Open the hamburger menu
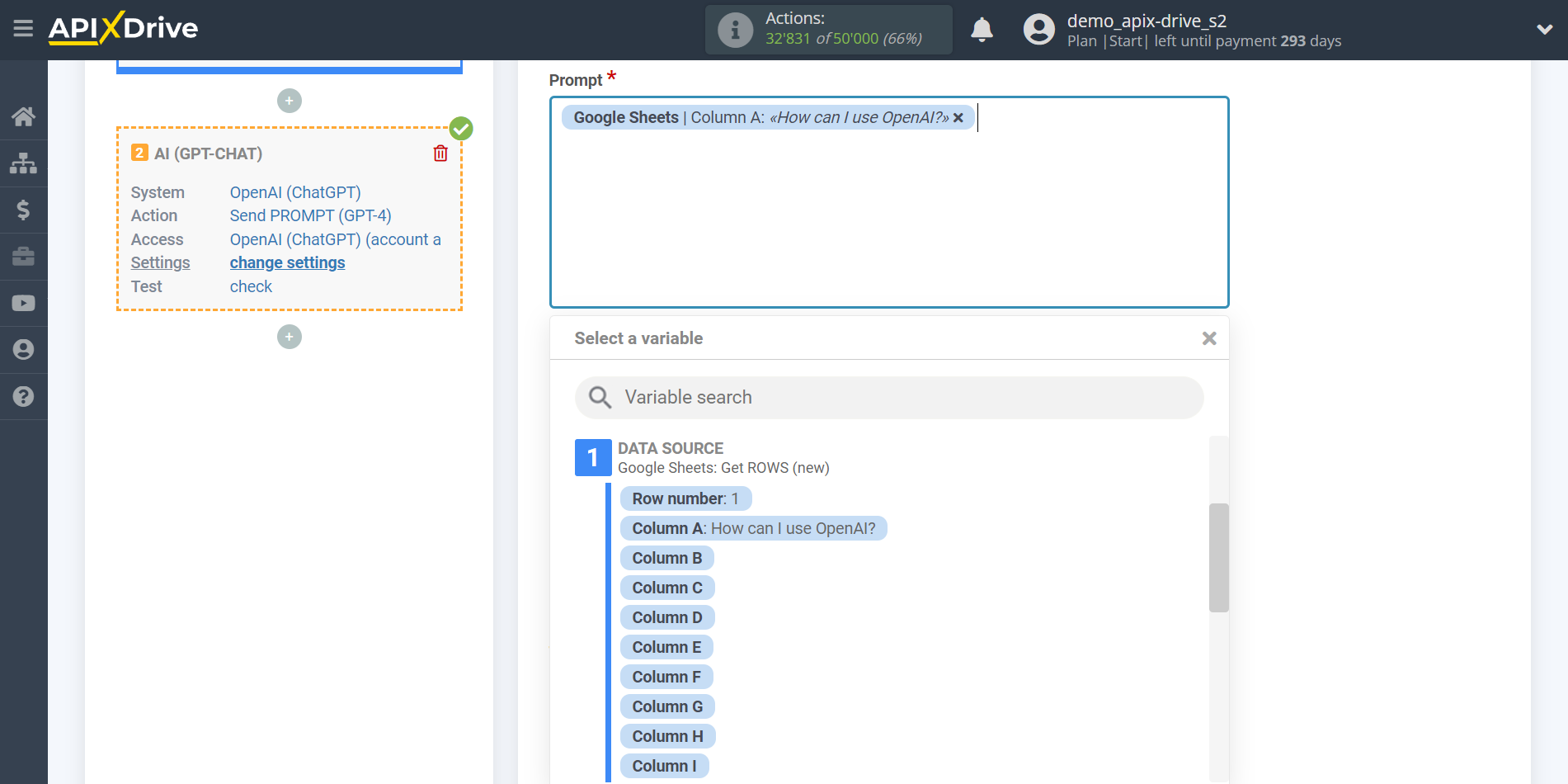This screenshot has height=784, width=1568. tap(23, 29)
